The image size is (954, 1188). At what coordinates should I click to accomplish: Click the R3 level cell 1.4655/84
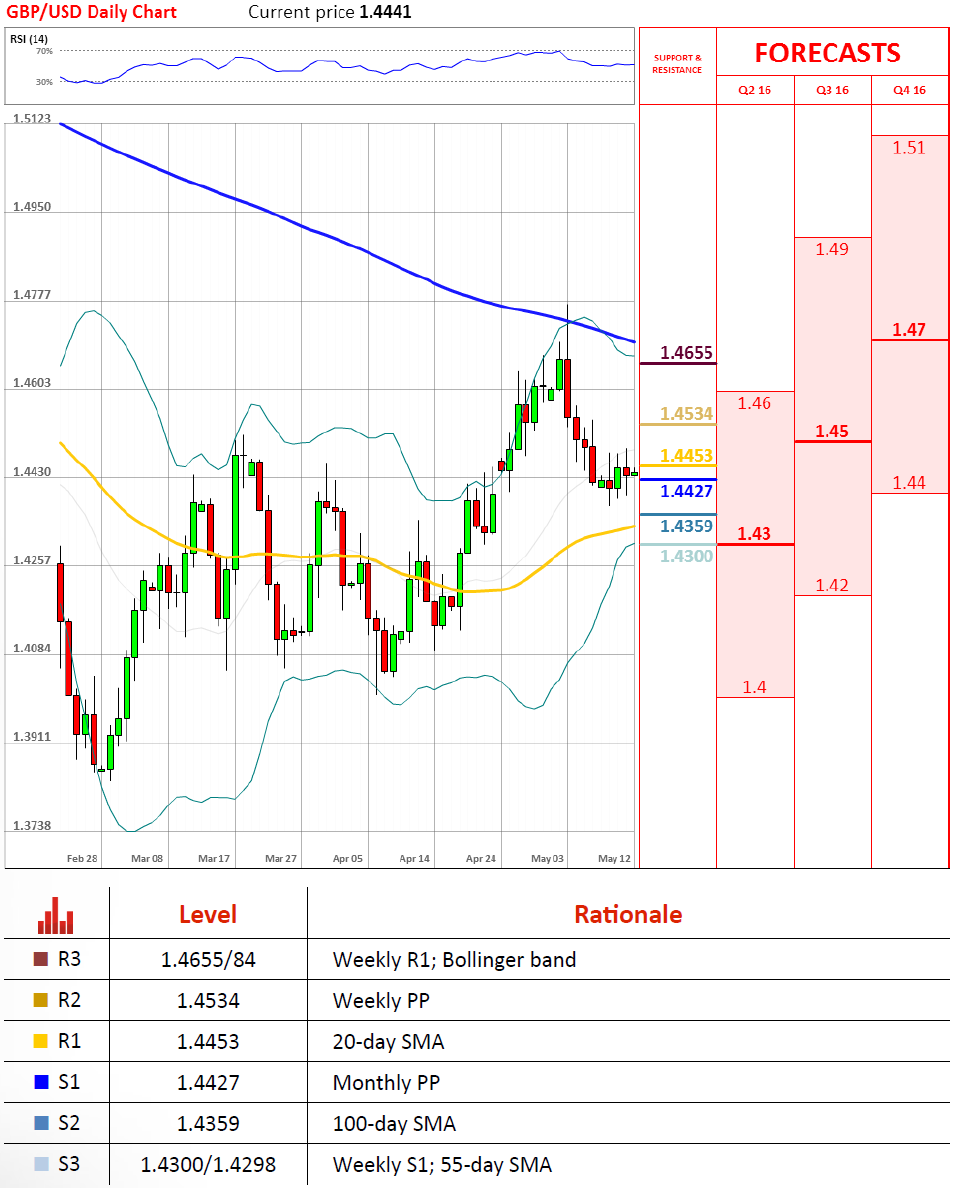(x=208, y=960)
